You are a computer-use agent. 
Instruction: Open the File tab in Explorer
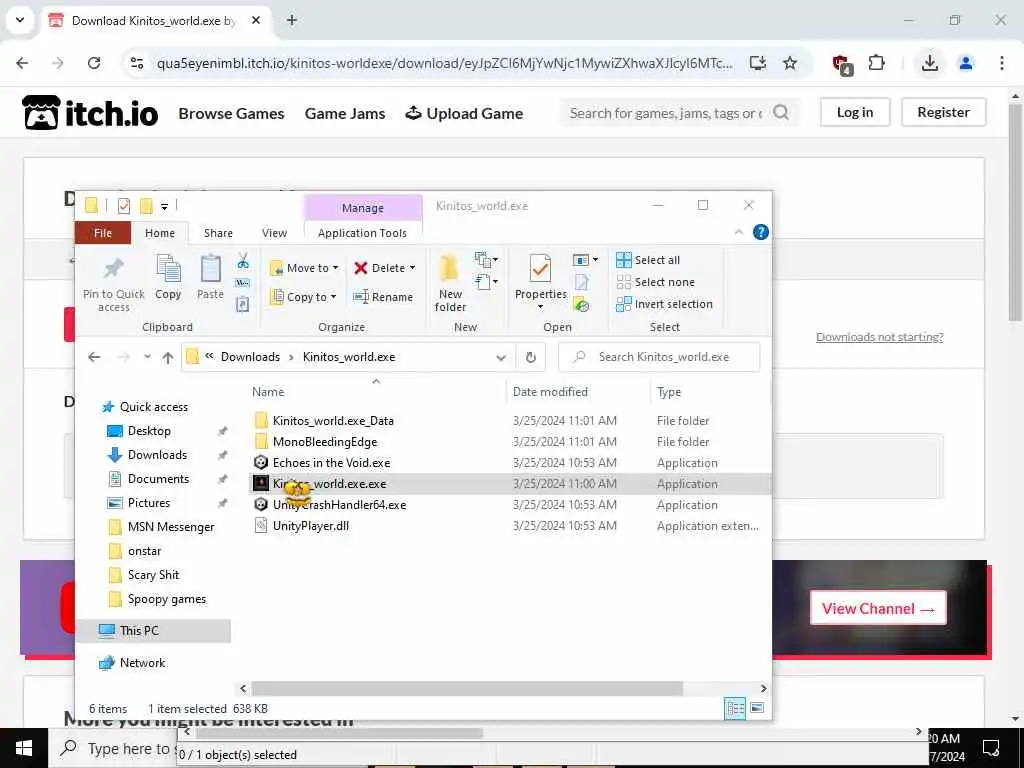[x=103, y=233]
